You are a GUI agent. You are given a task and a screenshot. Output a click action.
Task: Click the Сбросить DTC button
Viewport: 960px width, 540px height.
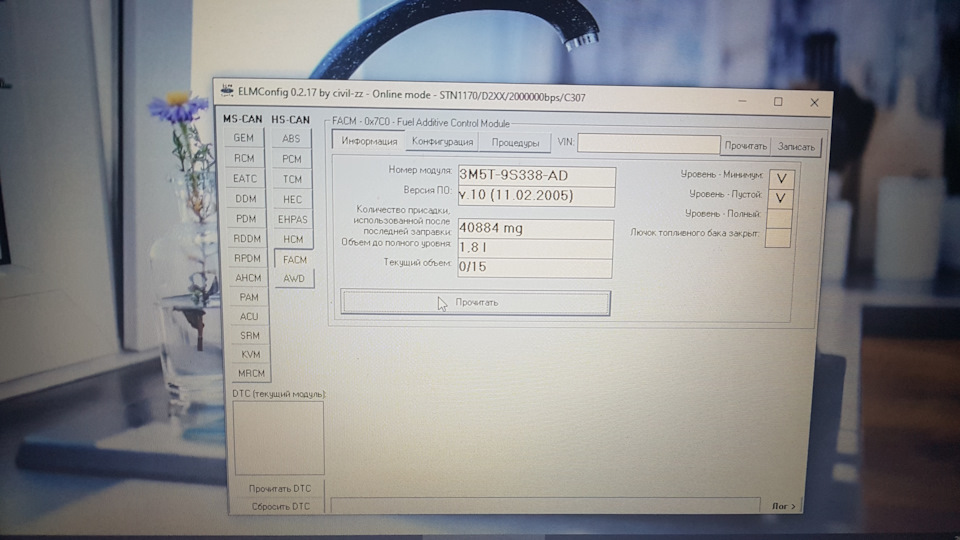pos(280,506)
